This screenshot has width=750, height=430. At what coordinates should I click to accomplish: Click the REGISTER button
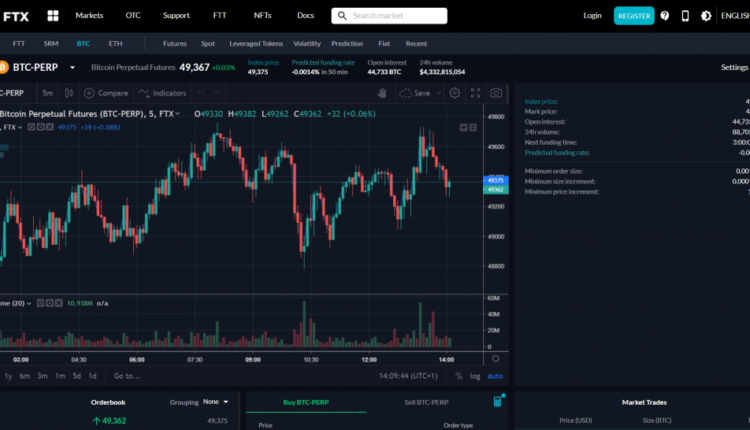634,16
